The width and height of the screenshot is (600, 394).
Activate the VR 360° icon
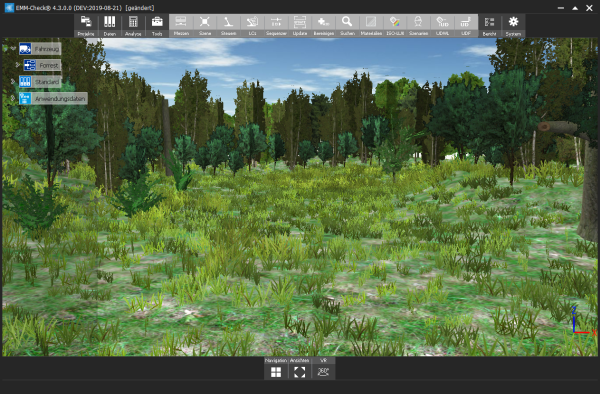coord(323,372)
